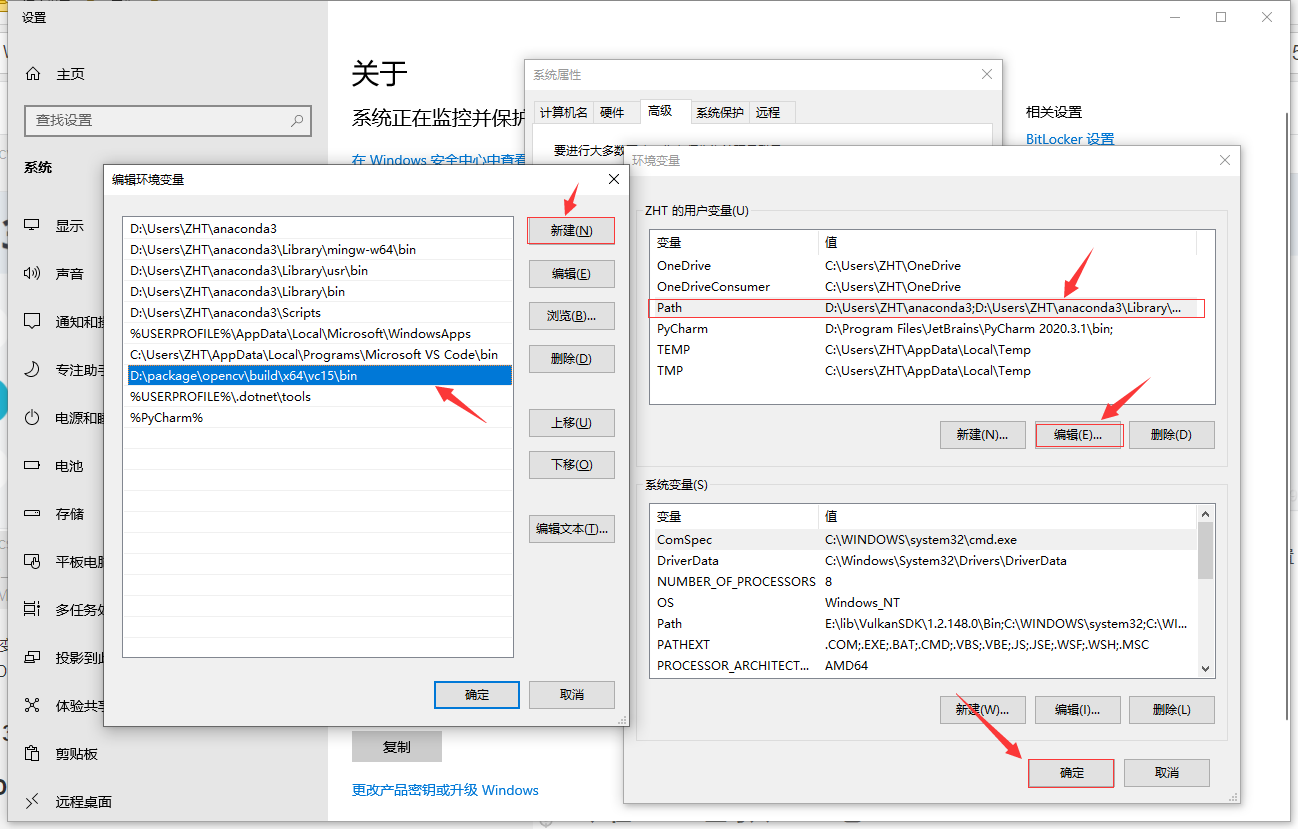Confirm with 确定 in edit environment variable dialog
1298x829 pixels.
pyautogui.click(x=477, y=695)
